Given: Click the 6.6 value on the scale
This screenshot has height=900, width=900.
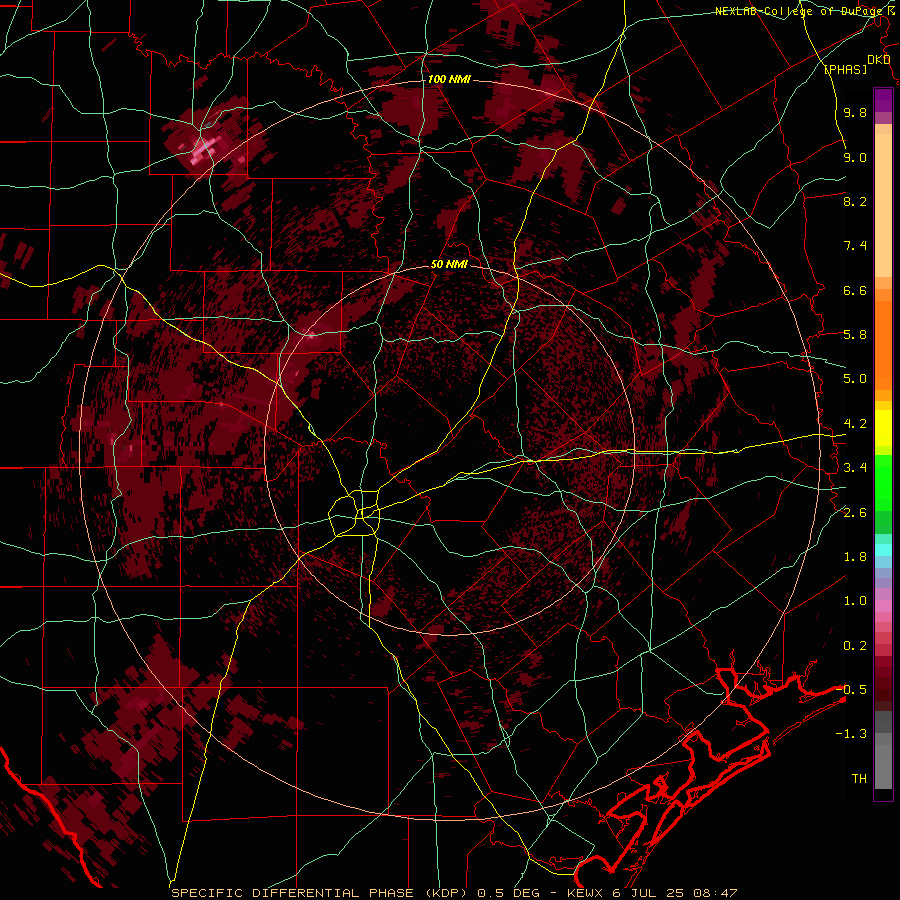Looking at the screenshot, I should tap(855, 290).
